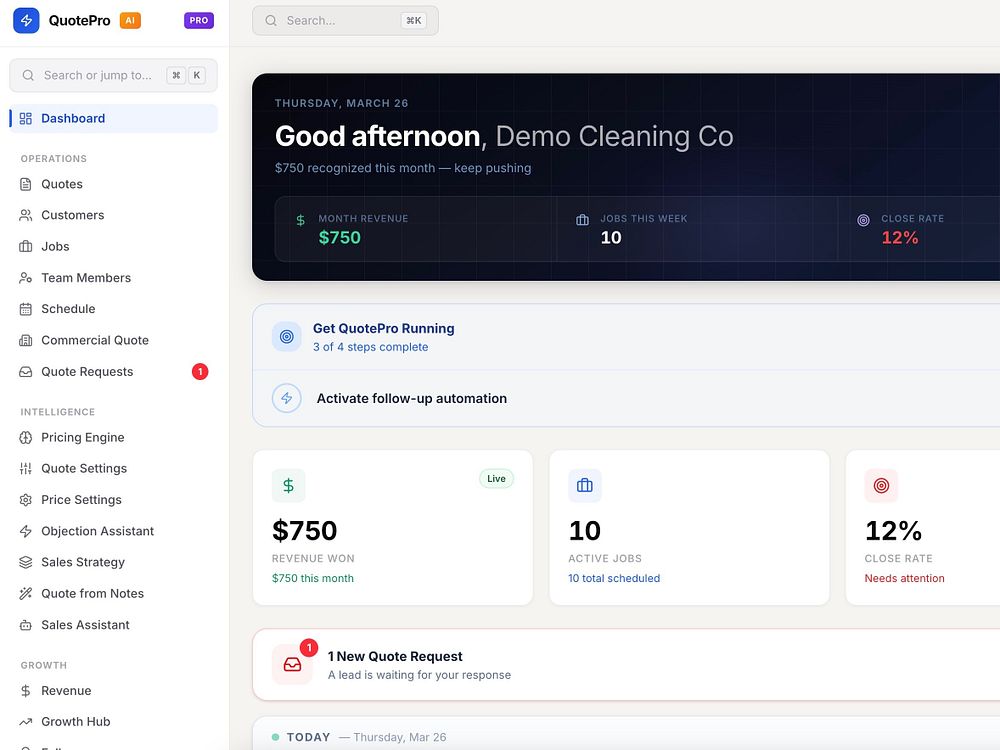Click the target icon on Close Rate card
Viewport: 1000px width, 750px height.
pyautogui.click(x=881, y=486)
